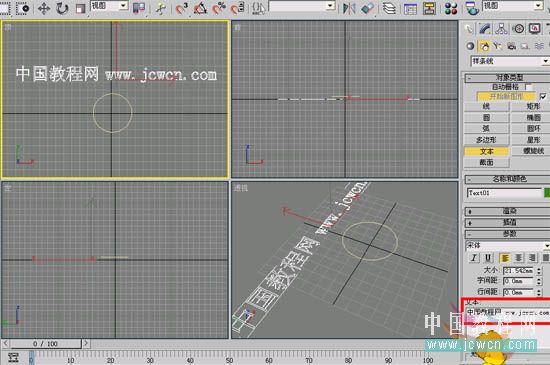Select the Scale tool in the toolbar

(80, 8)
